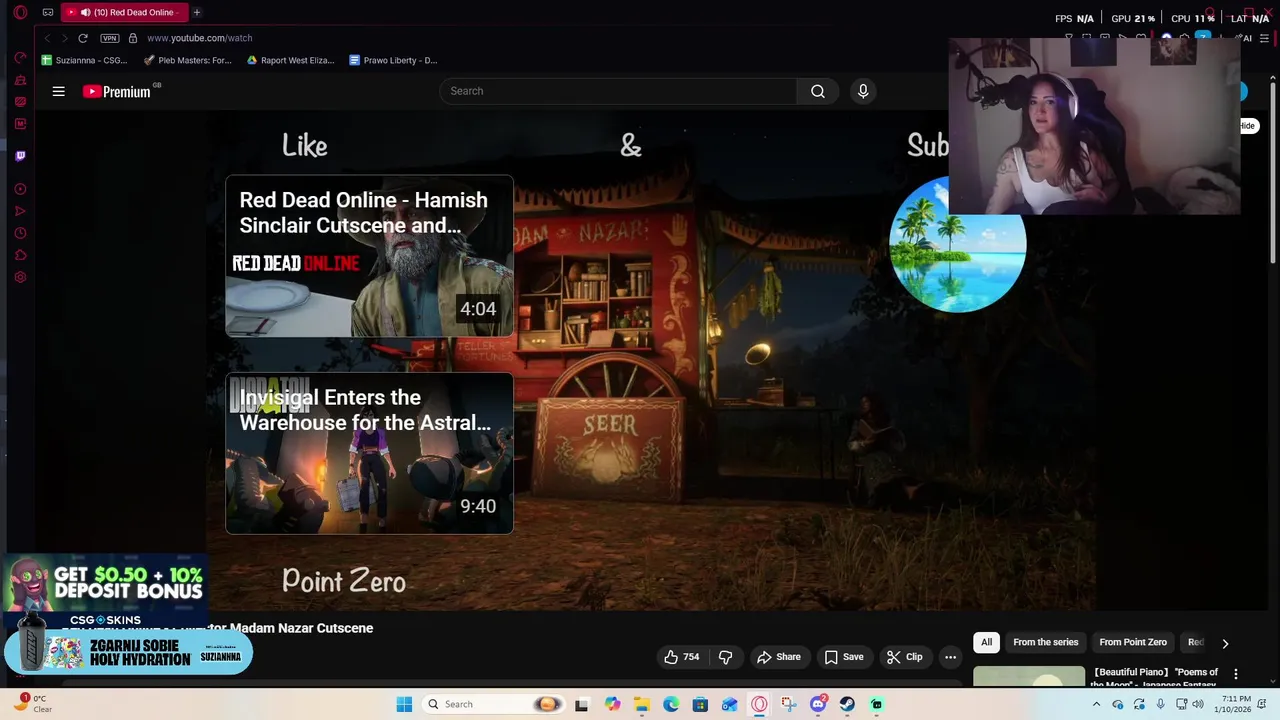Open the Prawo Liberty bookmark
The width and height of the screenshot is (1280, 720).
point(393,60)
